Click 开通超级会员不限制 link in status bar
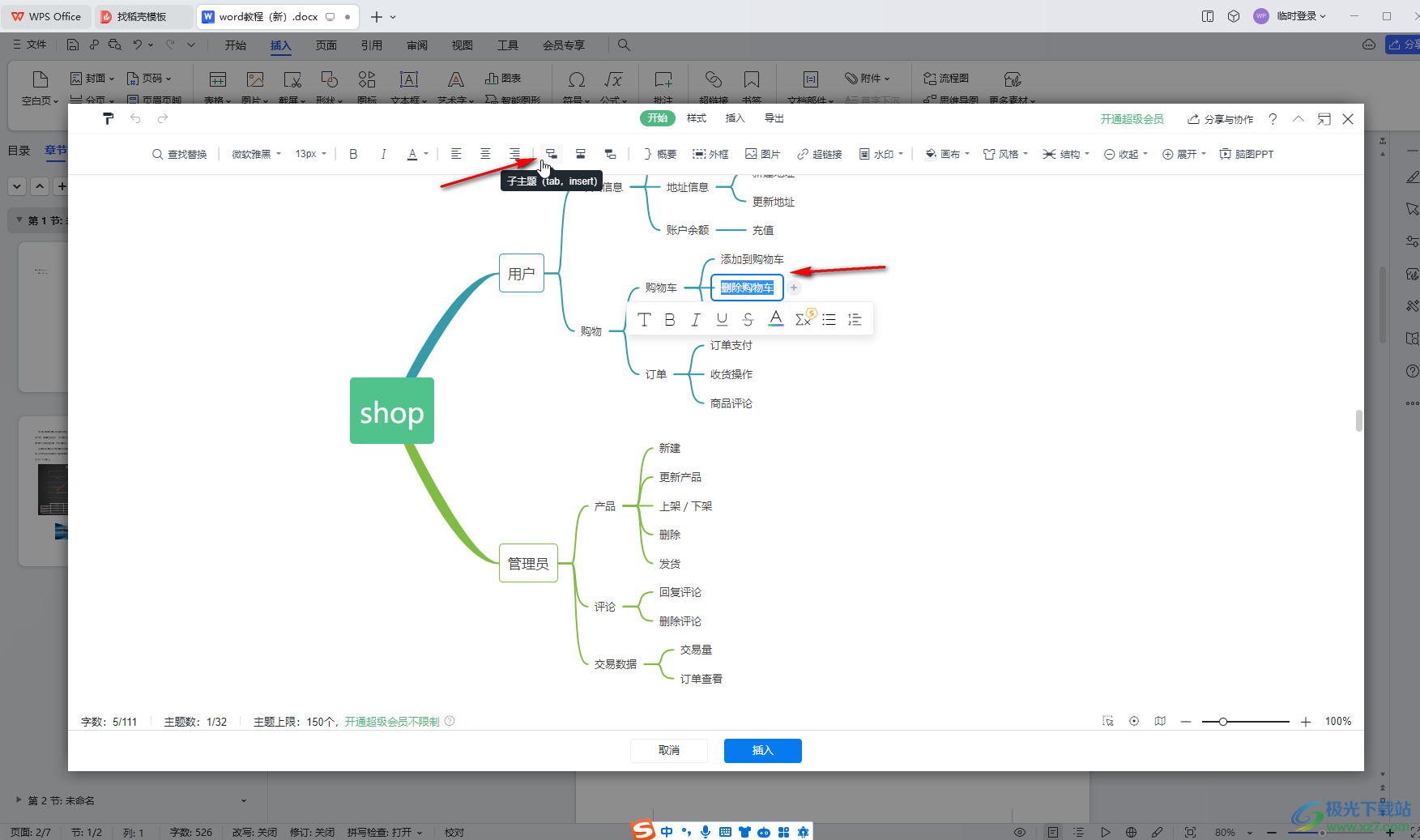This screenshot has width=1420, height=840. [x=392, y=722]
